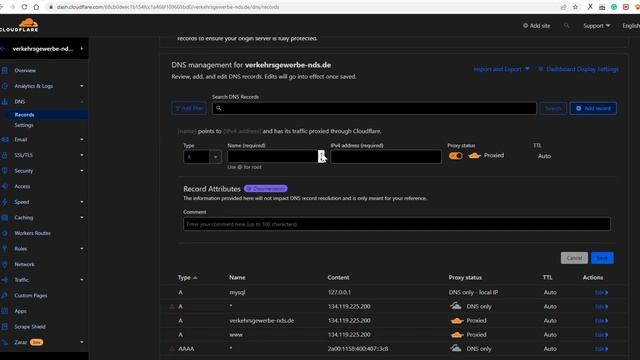The width and height of the screenshot is (640, 360).
Task: Select Records under DNS
Action: [24, 115]
